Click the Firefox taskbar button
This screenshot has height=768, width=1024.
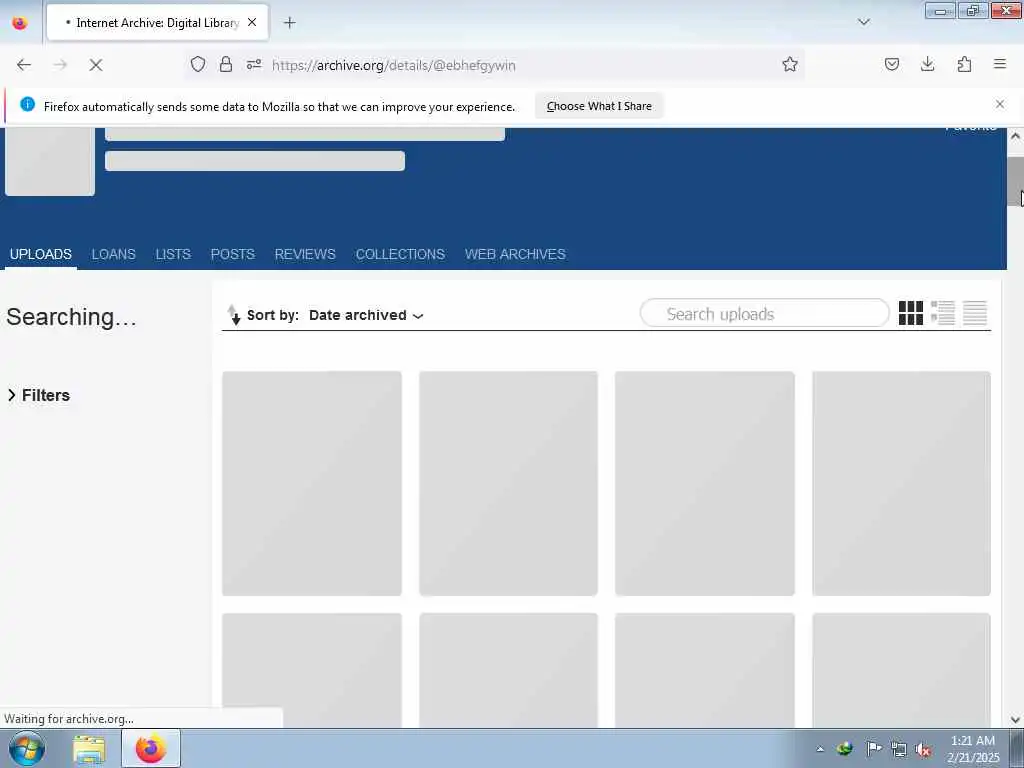point(151,748)
